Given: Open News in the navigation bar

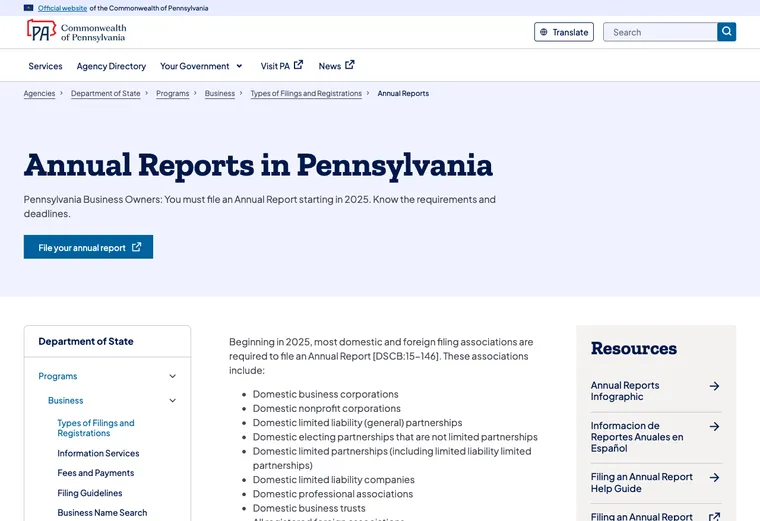Looking at the screenshot, I should pos(330,66).
